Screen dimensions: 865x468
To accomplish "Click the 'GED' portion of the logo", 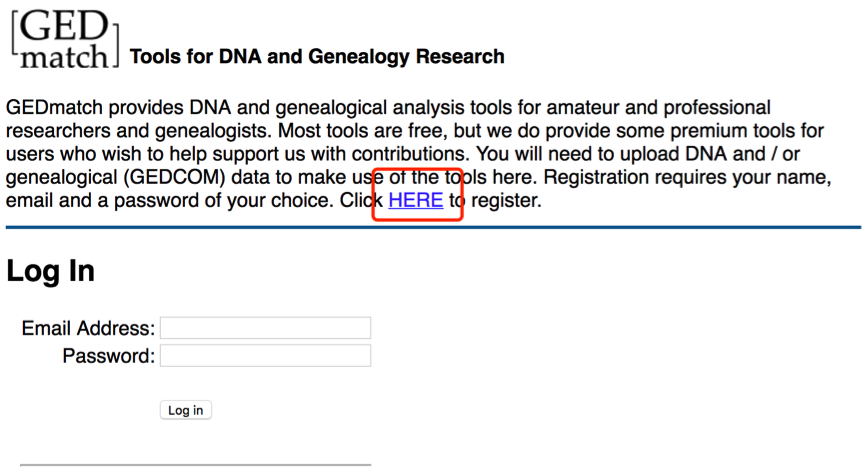I will 65,26.
